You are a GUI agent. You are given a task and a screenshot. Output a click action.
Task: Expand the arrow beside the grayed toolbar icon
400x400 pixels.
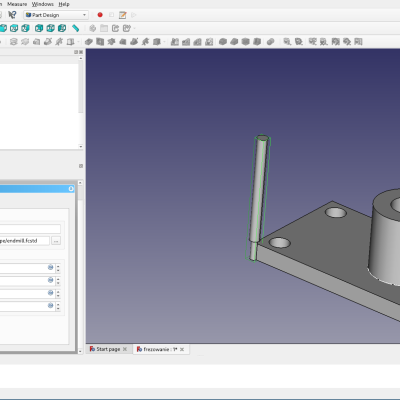[134, 29]
